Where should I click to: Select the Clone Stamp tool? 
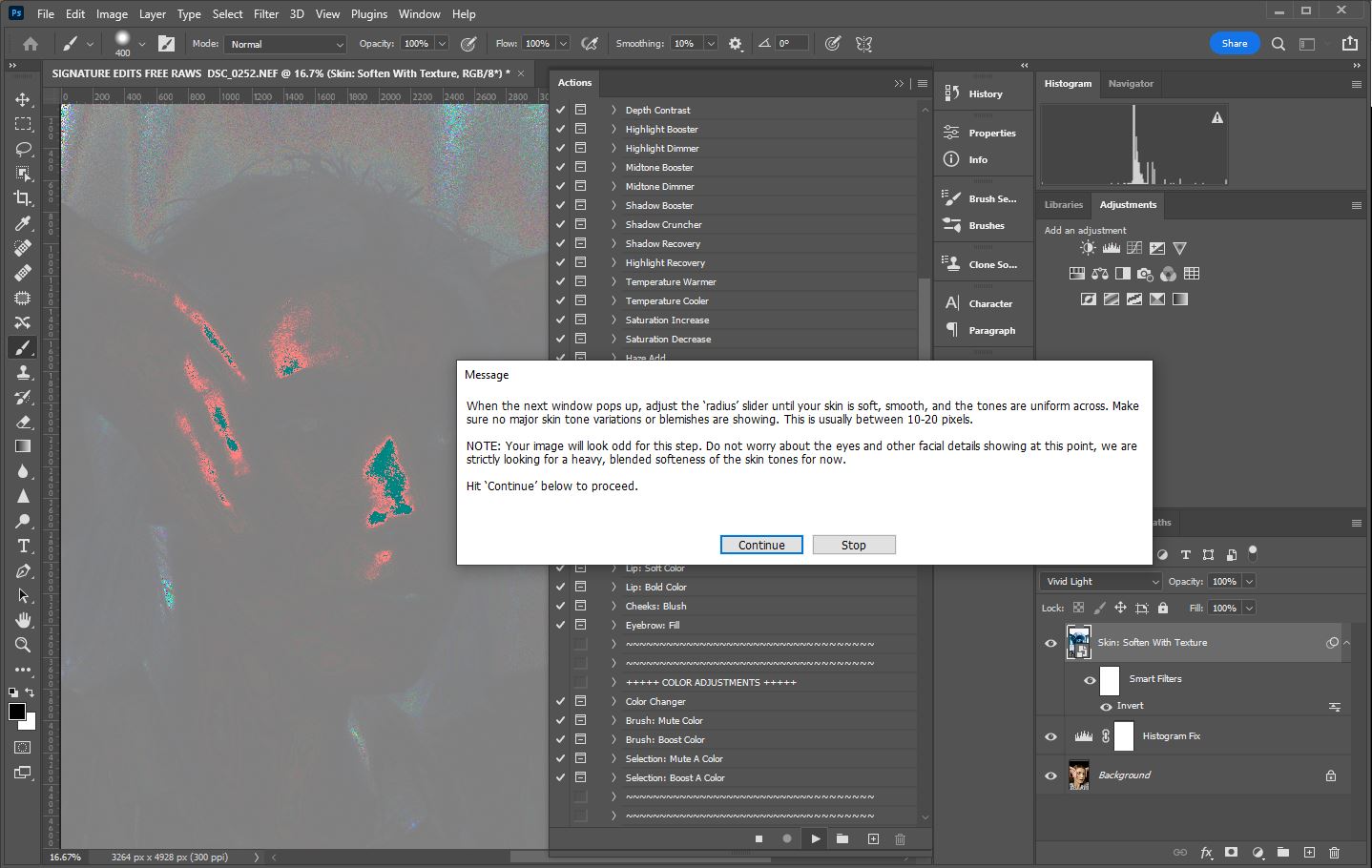point(23,372)
